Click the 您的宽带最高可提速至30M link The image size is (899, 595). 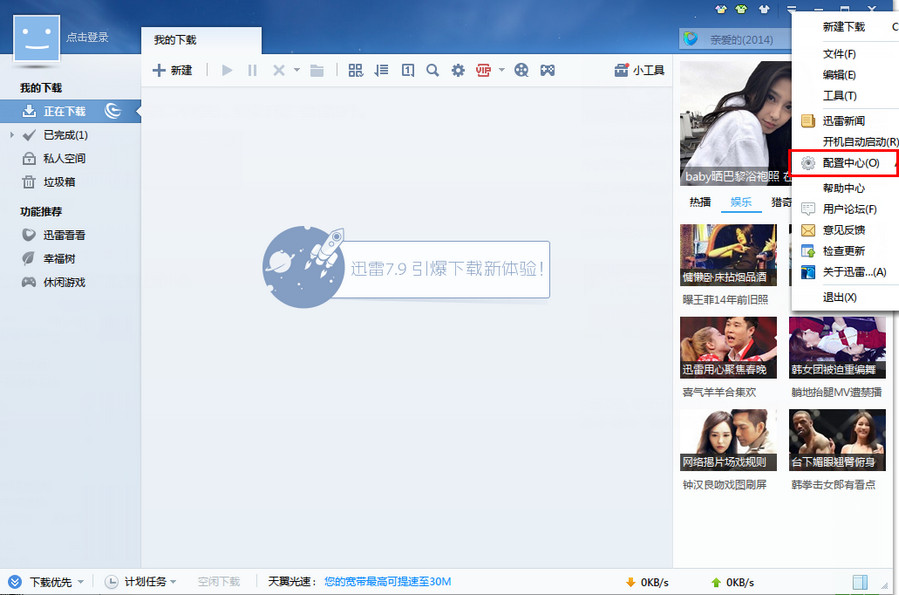point(388,582)
